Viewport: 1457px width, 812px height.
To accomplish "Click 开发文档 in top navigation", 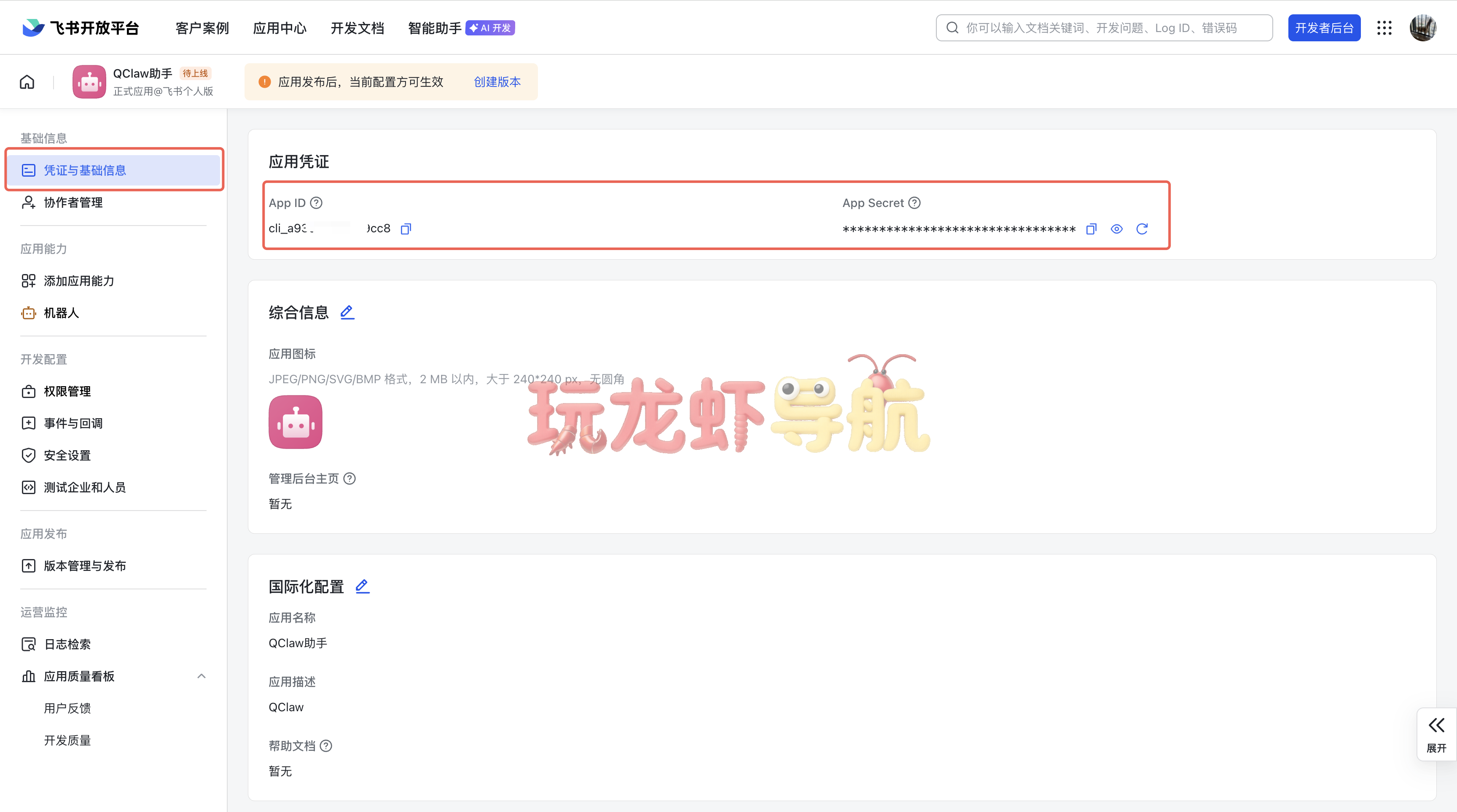I will pos(357,28).
